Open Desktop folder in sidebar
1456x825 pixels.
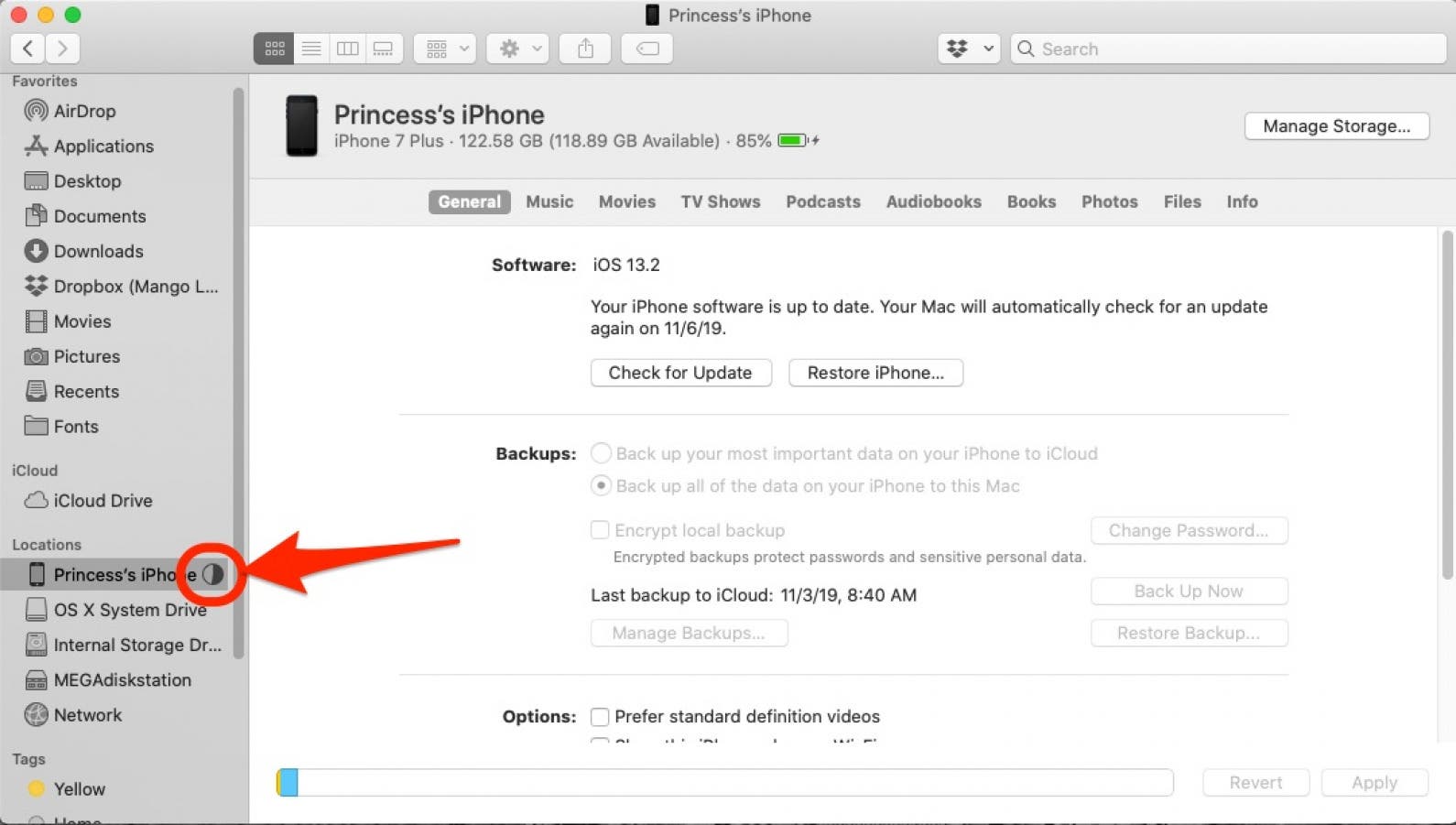(x=72, y=180)
